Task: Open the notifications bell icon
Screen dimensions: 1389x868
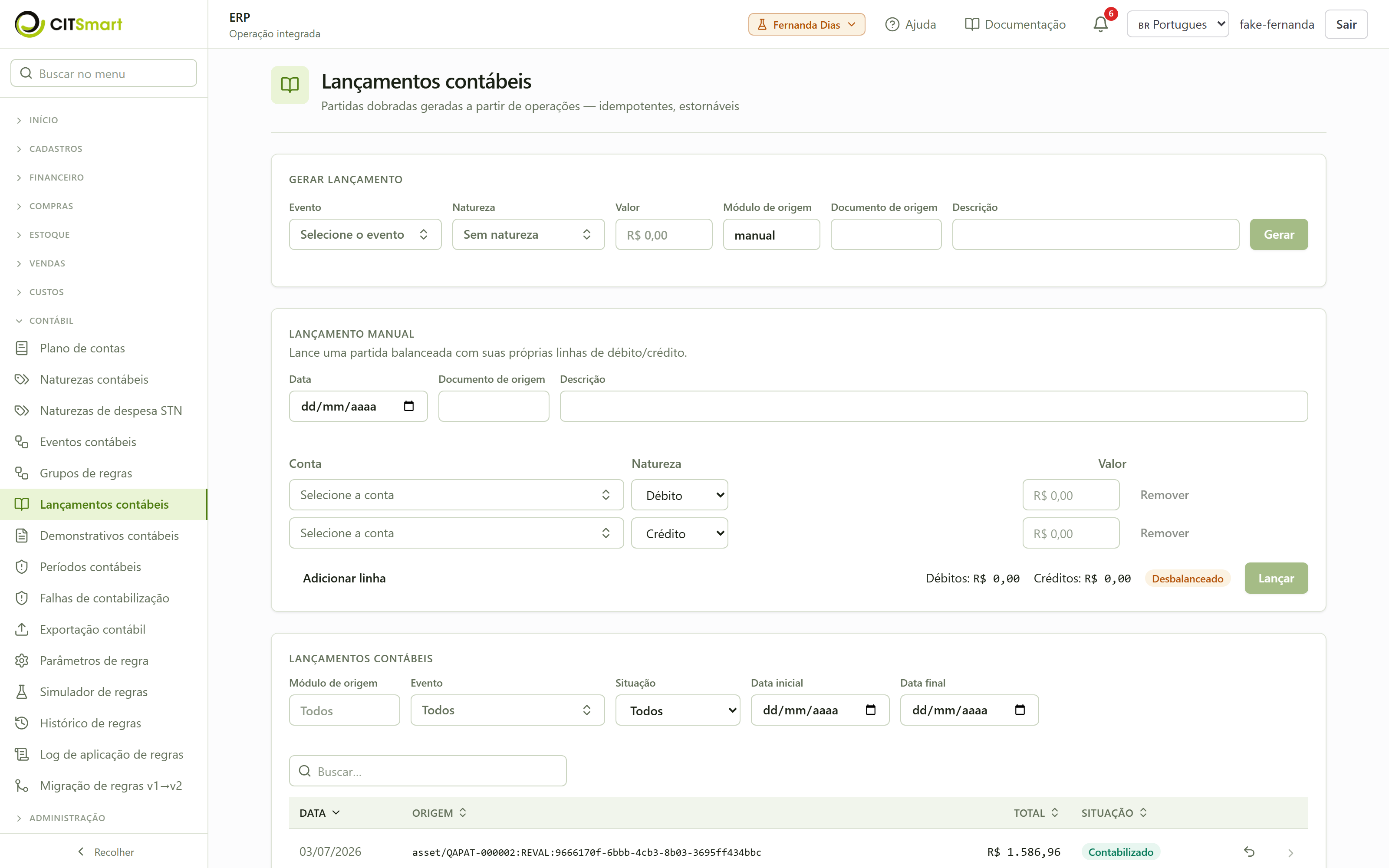Action: tap(1100, 24)
